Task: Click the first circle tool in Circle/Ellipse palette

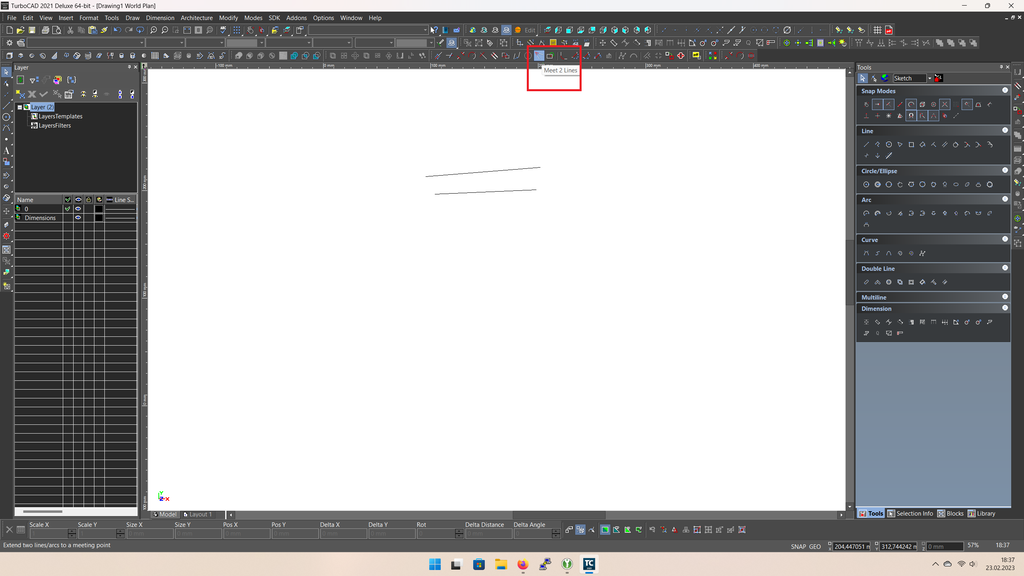Action: click(866, 185)
